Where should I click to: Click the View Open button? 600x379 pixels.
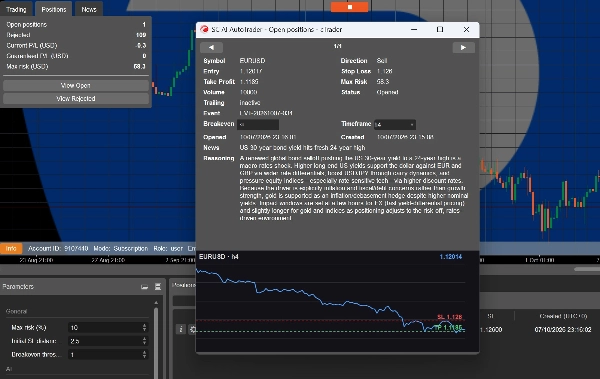click(76, 85)
